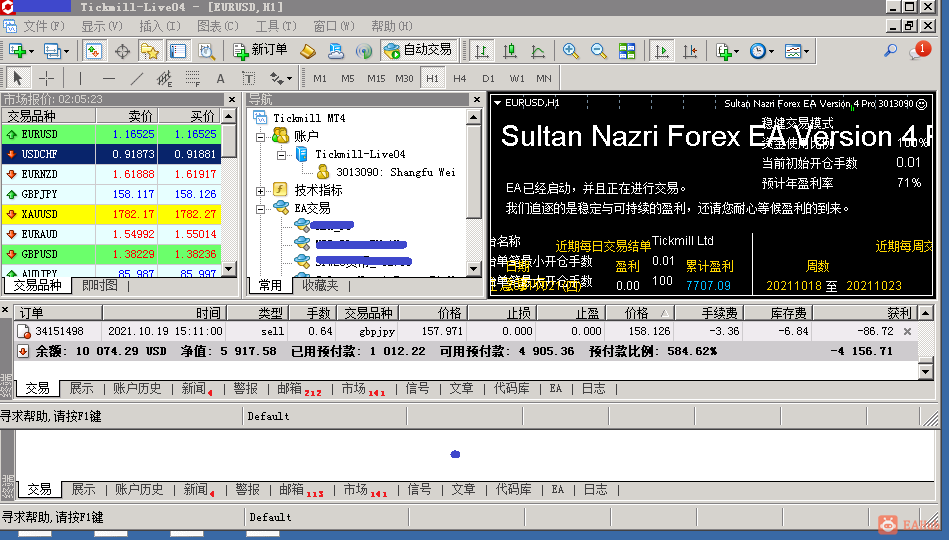
Task: Click the Navigator scrollbar up arrow
Action: pyautogui.click(x=474, y=116)
